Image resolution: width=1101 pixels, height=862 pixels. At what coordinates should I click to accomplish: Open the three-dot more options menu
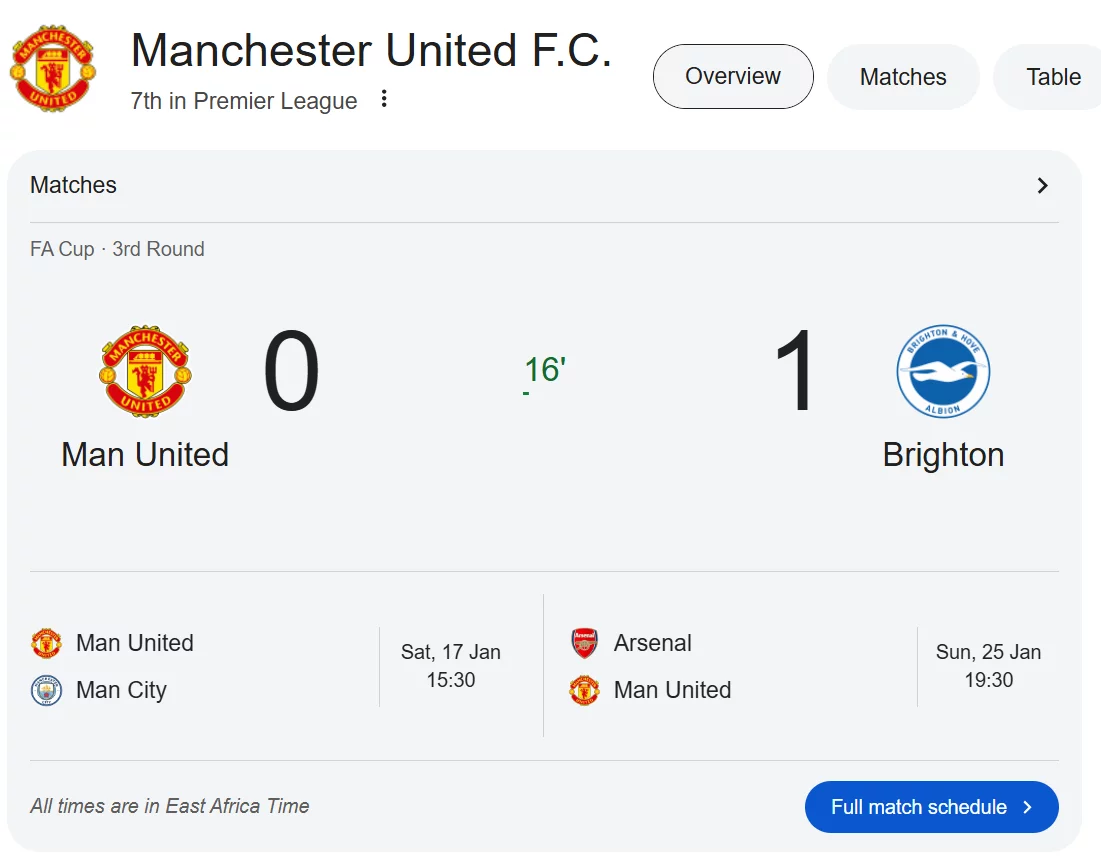tap(384, 99)
